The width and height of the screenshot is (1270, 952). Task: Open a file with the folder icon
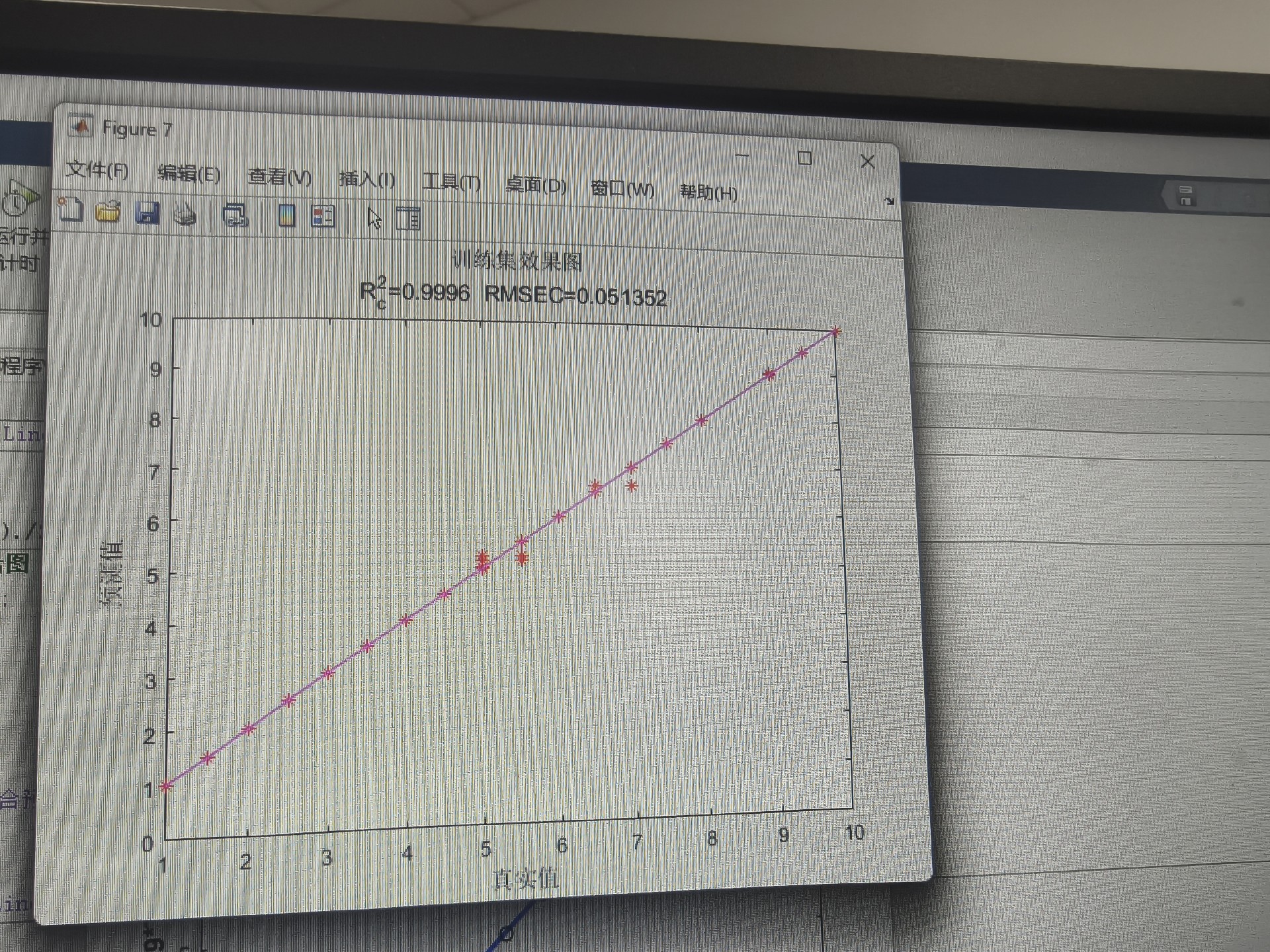click(x=108, y=212)
